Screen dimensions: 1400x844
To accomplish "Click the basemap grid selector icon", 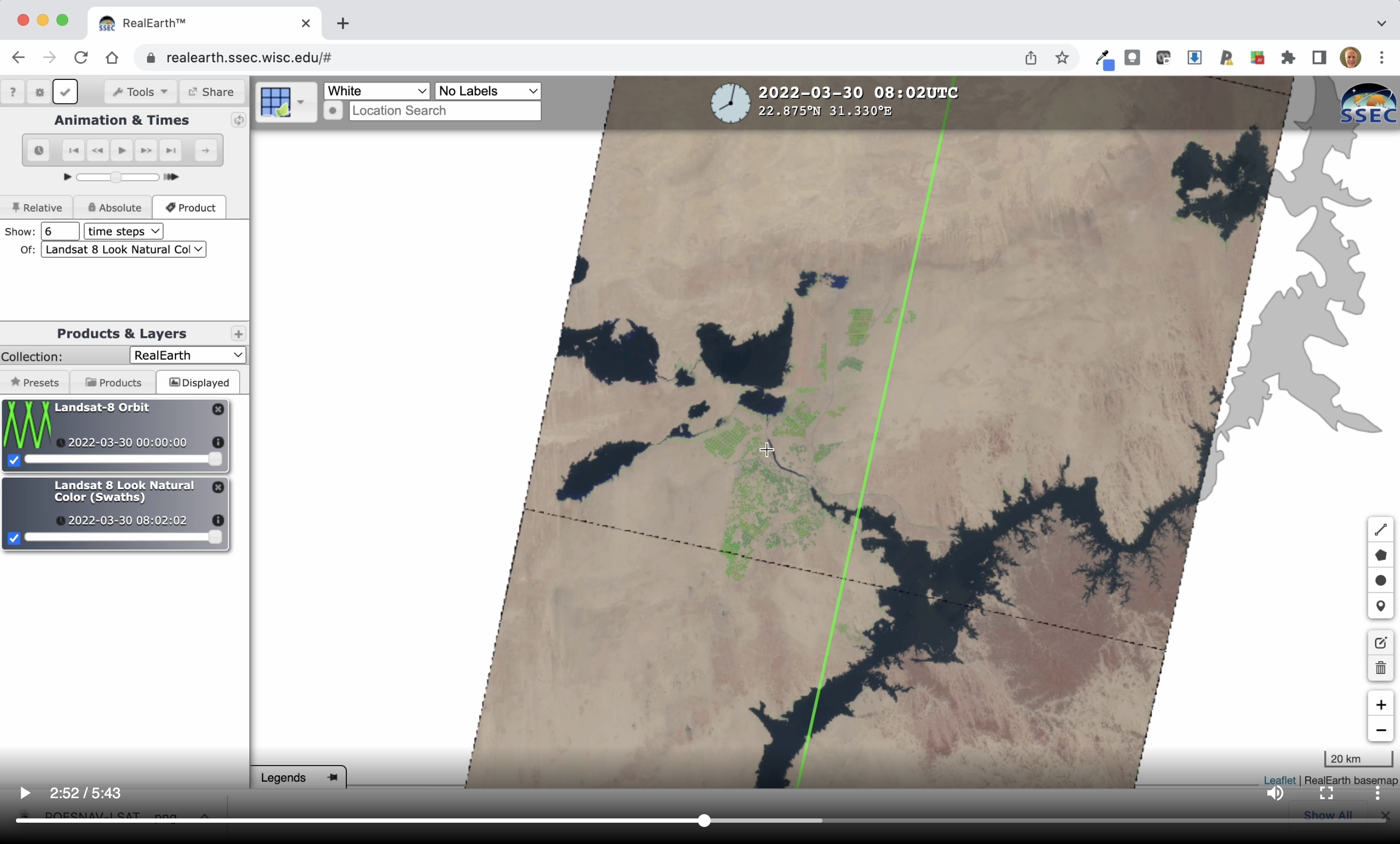I will pyautogui.click(x=276, y=102).
